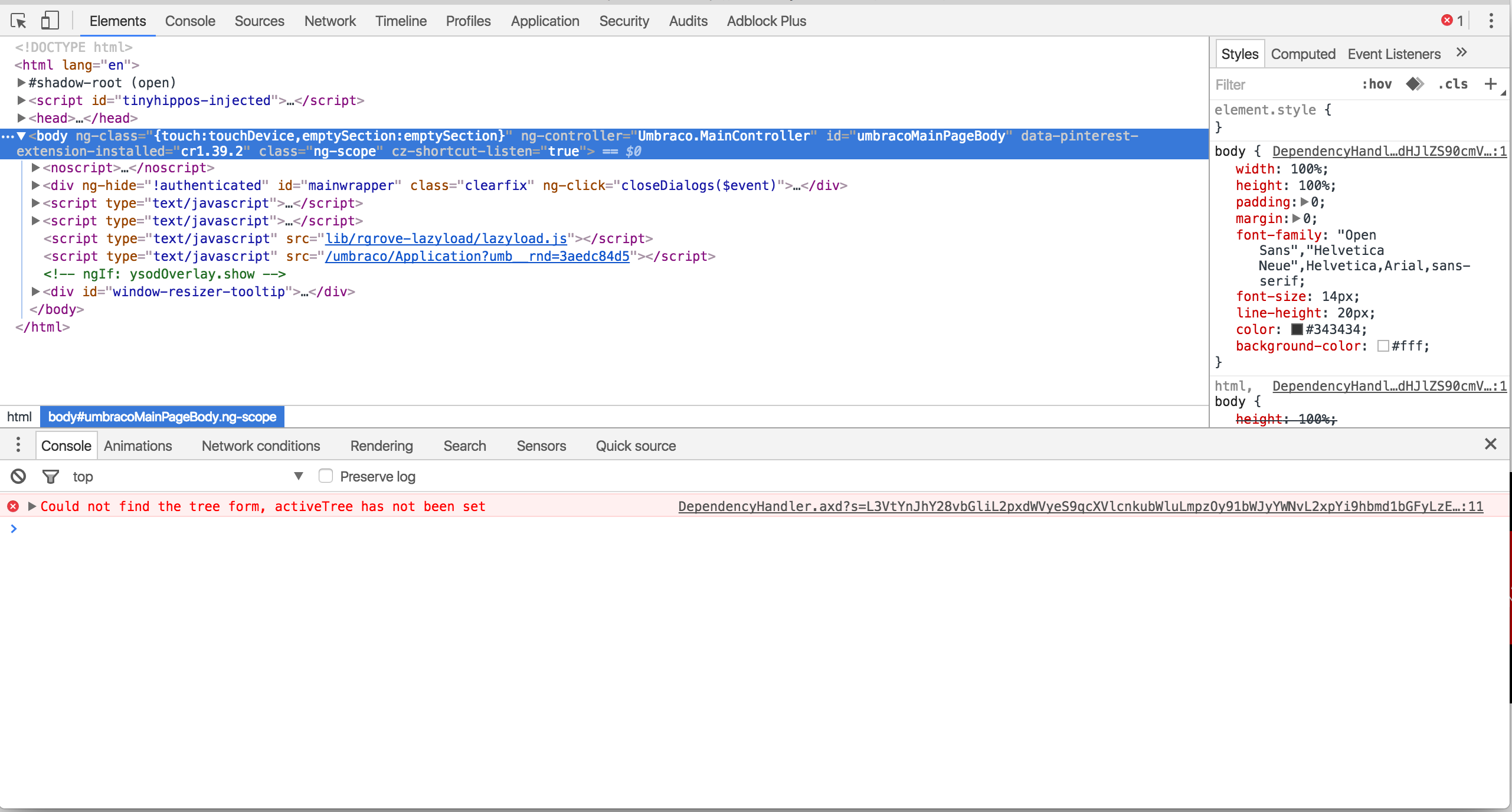Open the Search drawer tab
The width and height of the screenshot is (1512, 812).
point(464,446)
